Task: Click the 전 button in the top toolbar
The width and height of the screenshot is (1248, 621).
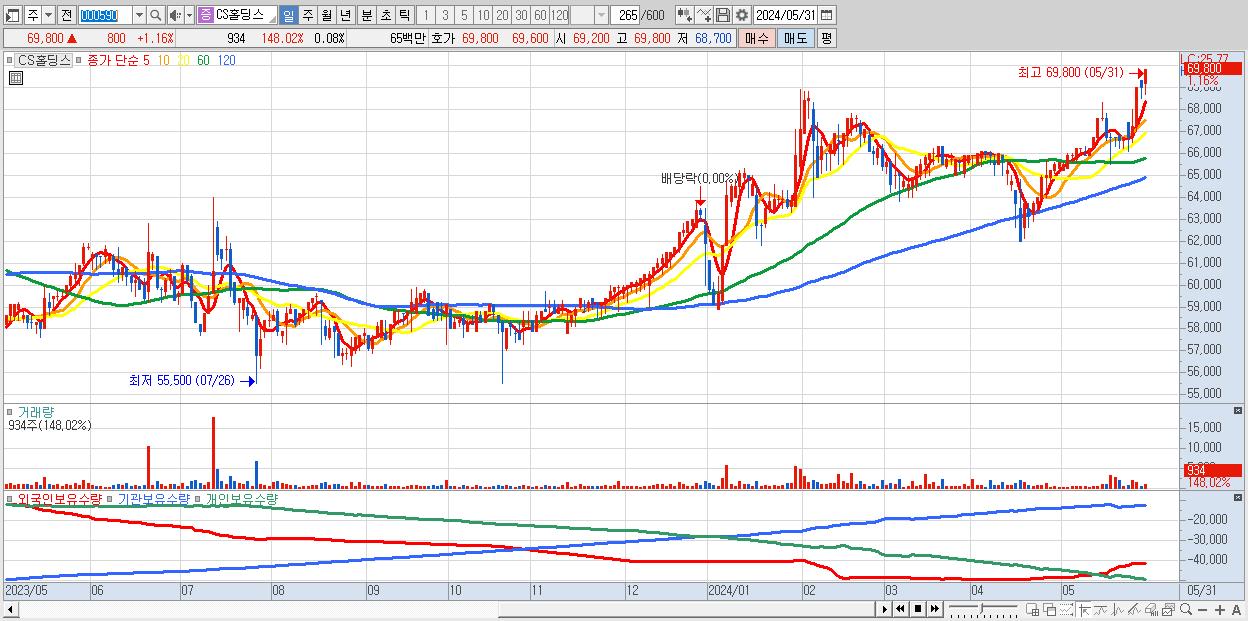Action: (66, 15)
